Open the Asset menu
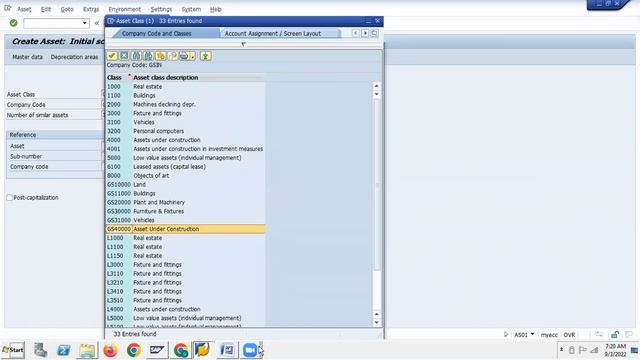Image resolution: width=640 pixels, height=360 pixels. pos(24,9)
